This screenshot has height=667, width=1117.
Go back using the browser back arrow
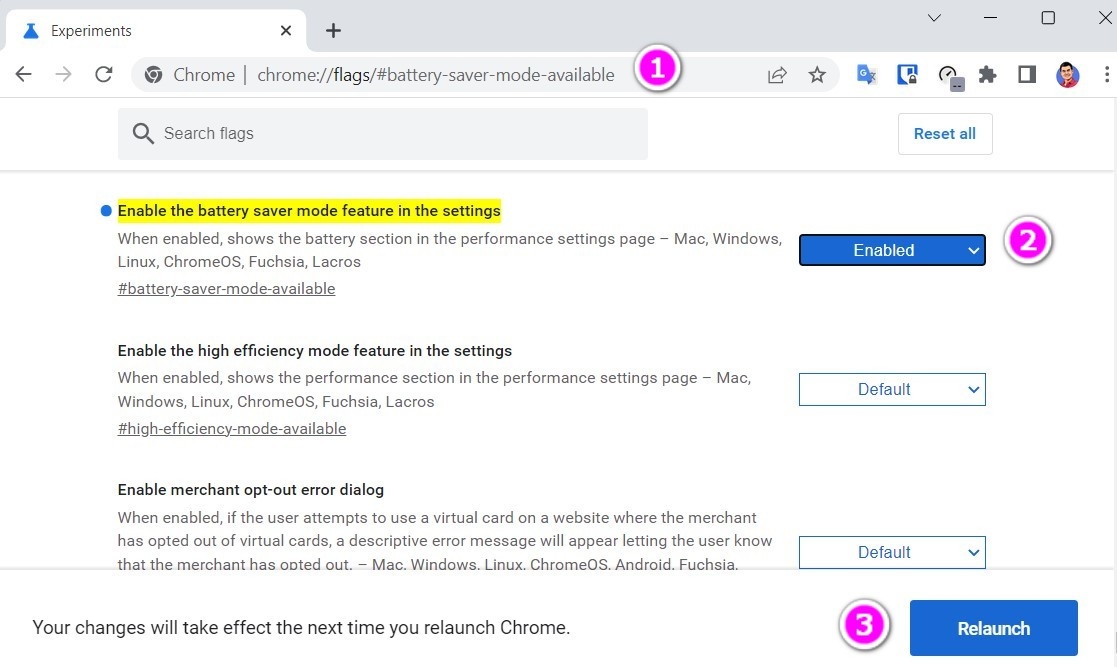(24, 74)
